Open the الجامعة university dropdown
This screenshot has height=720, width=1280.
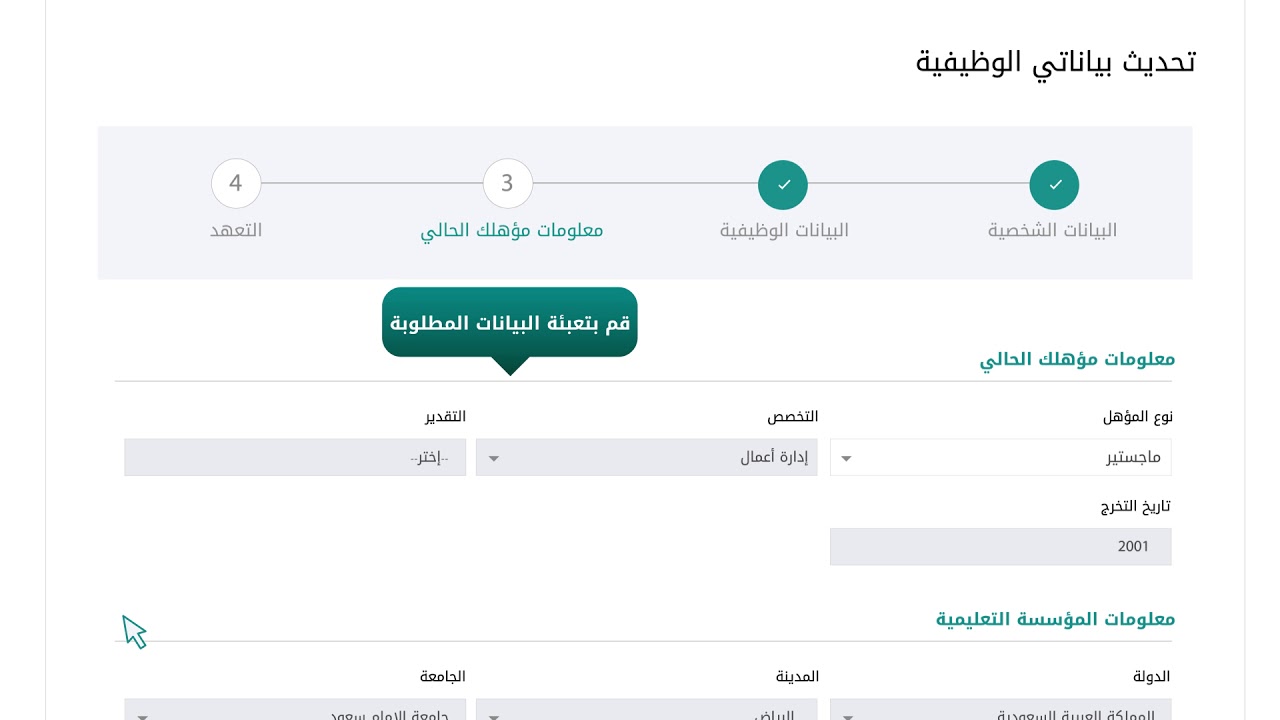(295, 709)
